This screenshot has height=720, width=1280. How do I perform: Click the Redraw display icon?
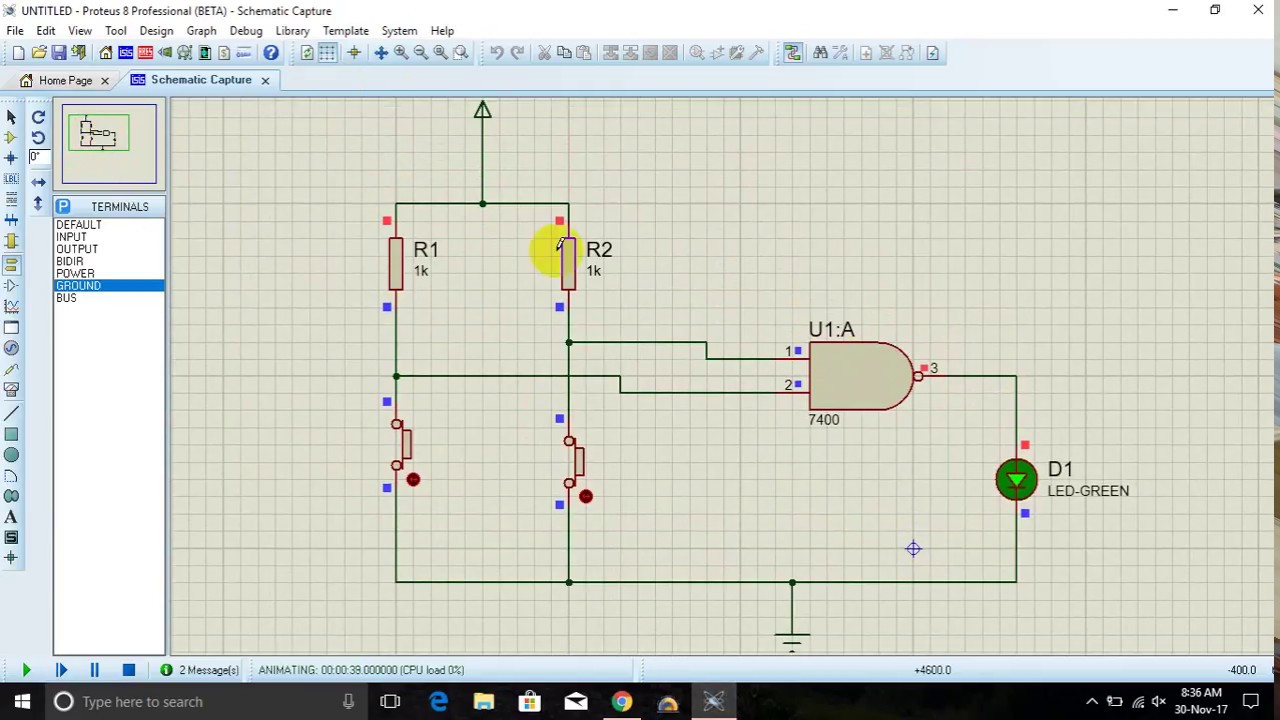point(307,53)
